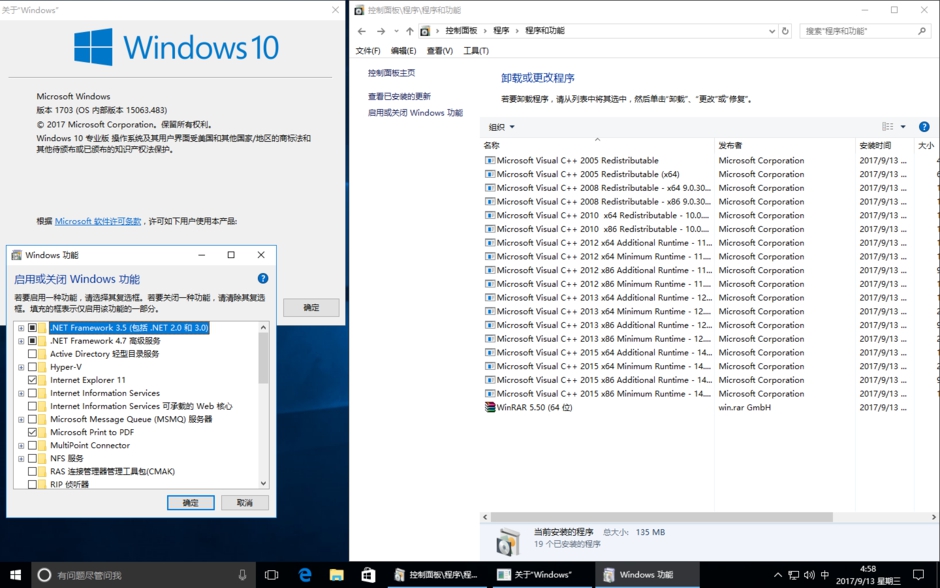Open the View (V) menu

(439, 51)
